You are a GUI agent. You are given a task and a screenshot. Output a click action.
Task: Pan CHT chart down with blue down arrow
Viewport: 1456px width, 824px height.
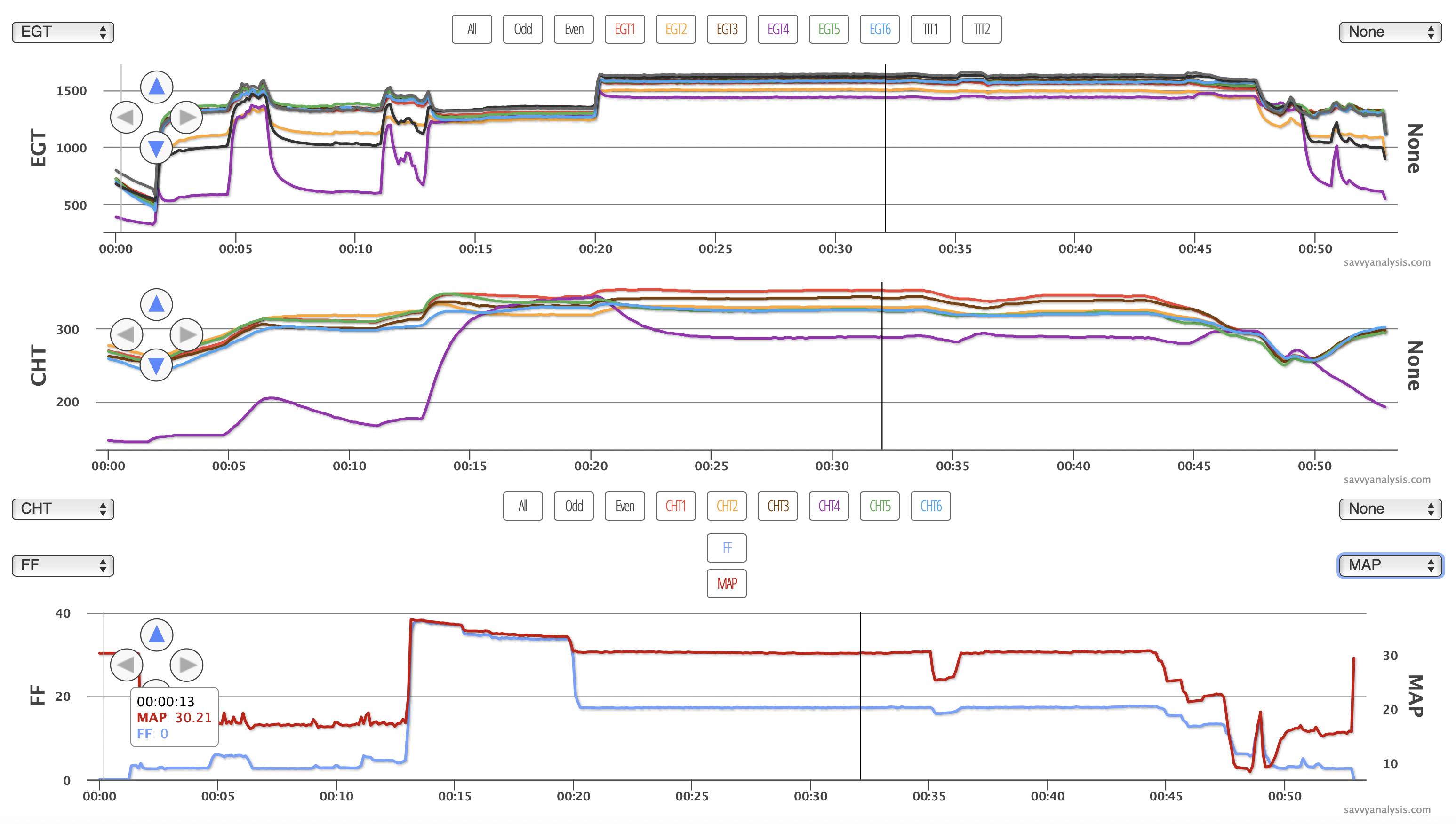coord(156,365)
